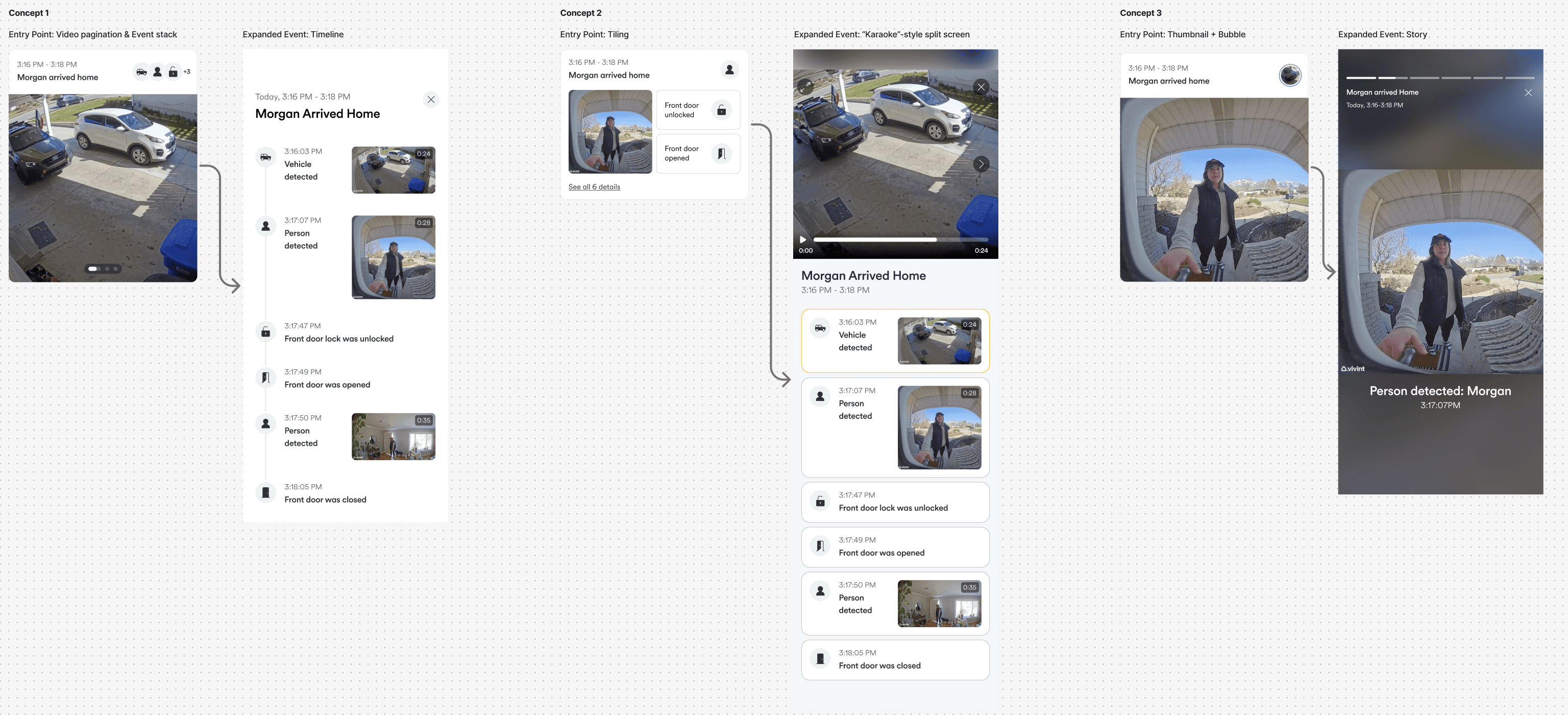Viewport: 1568px width, 715px height.
Task: Click the circular thumbnail bubble in Concept 3
Action: tap(1289, 75)
